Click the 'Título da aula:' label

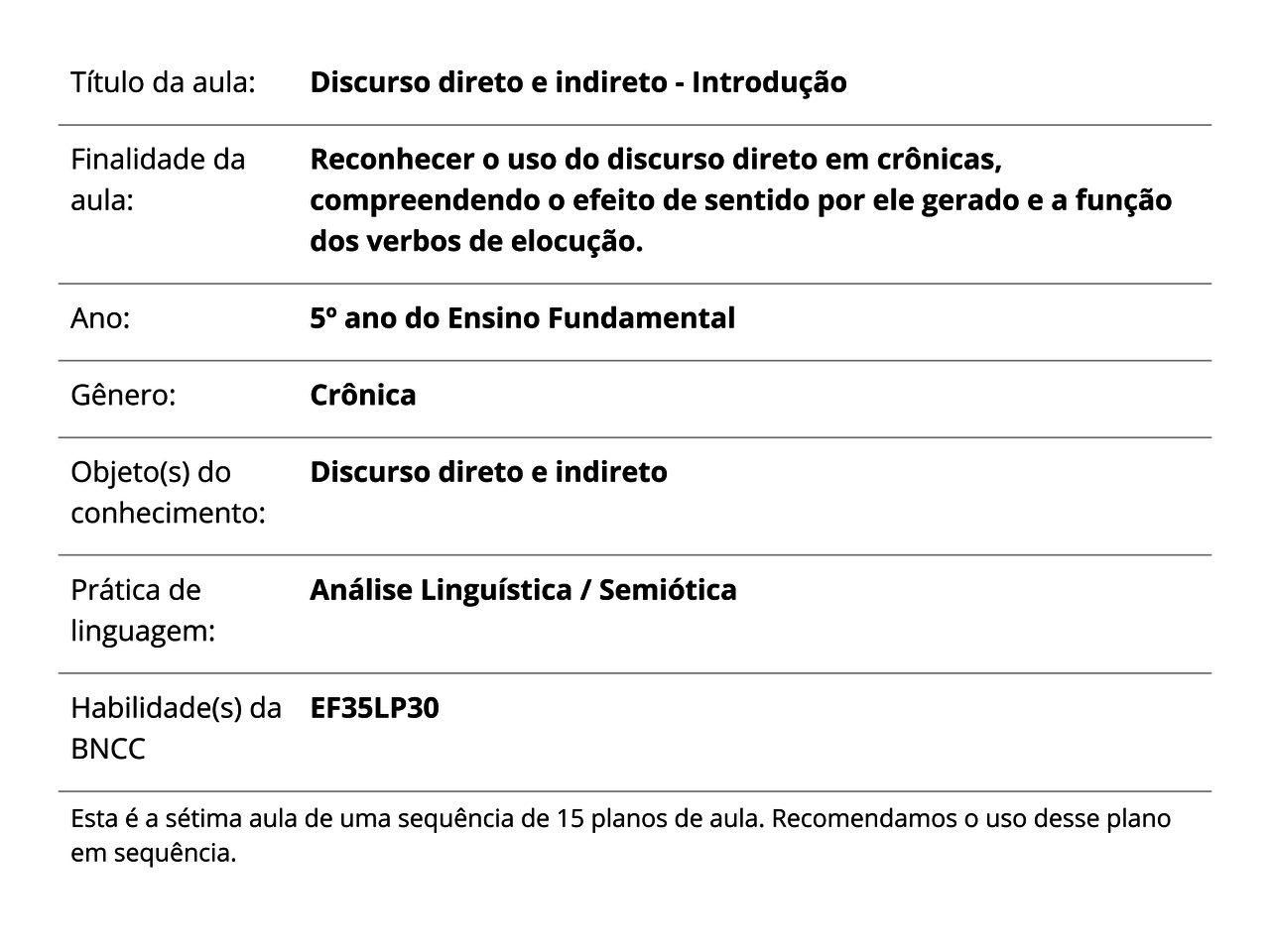click(163, 82)
